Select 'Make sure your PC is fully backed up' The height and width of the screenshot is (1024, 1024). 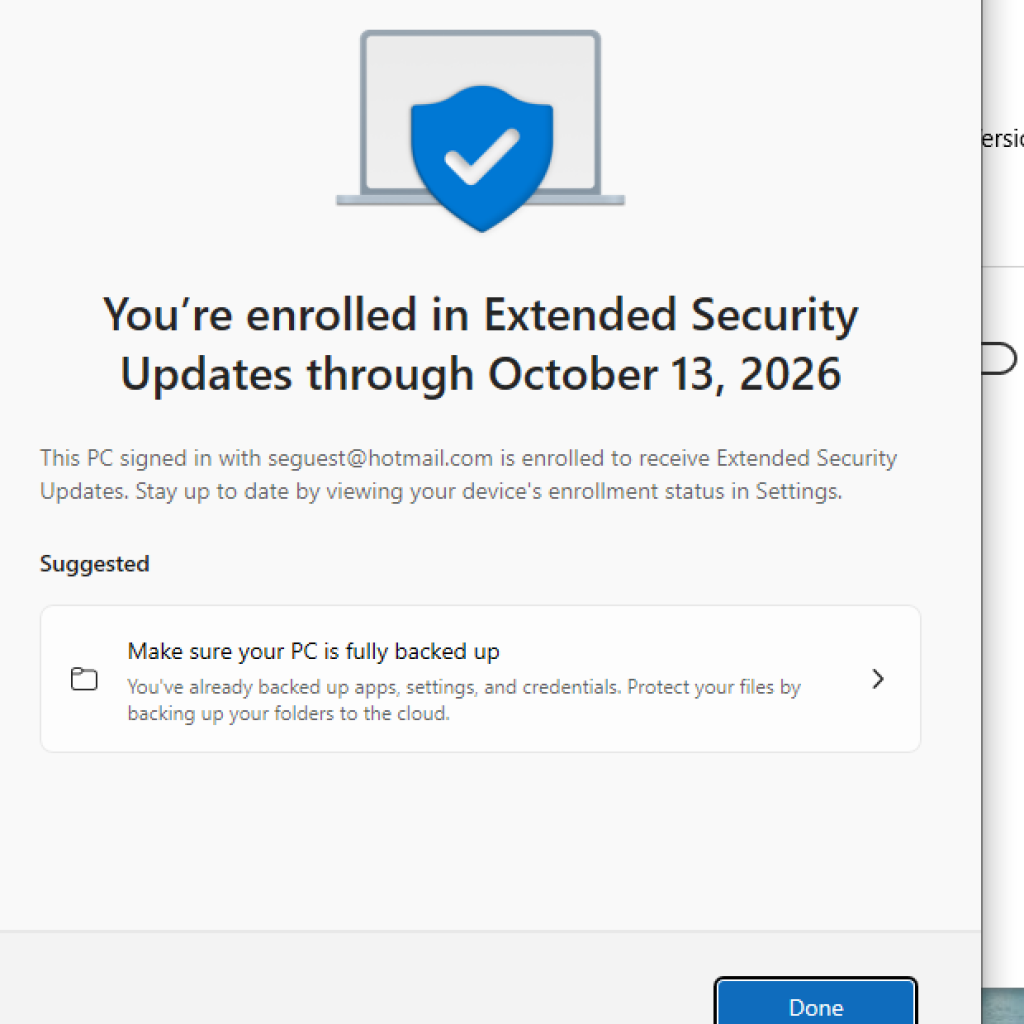[x=313, y=652]
